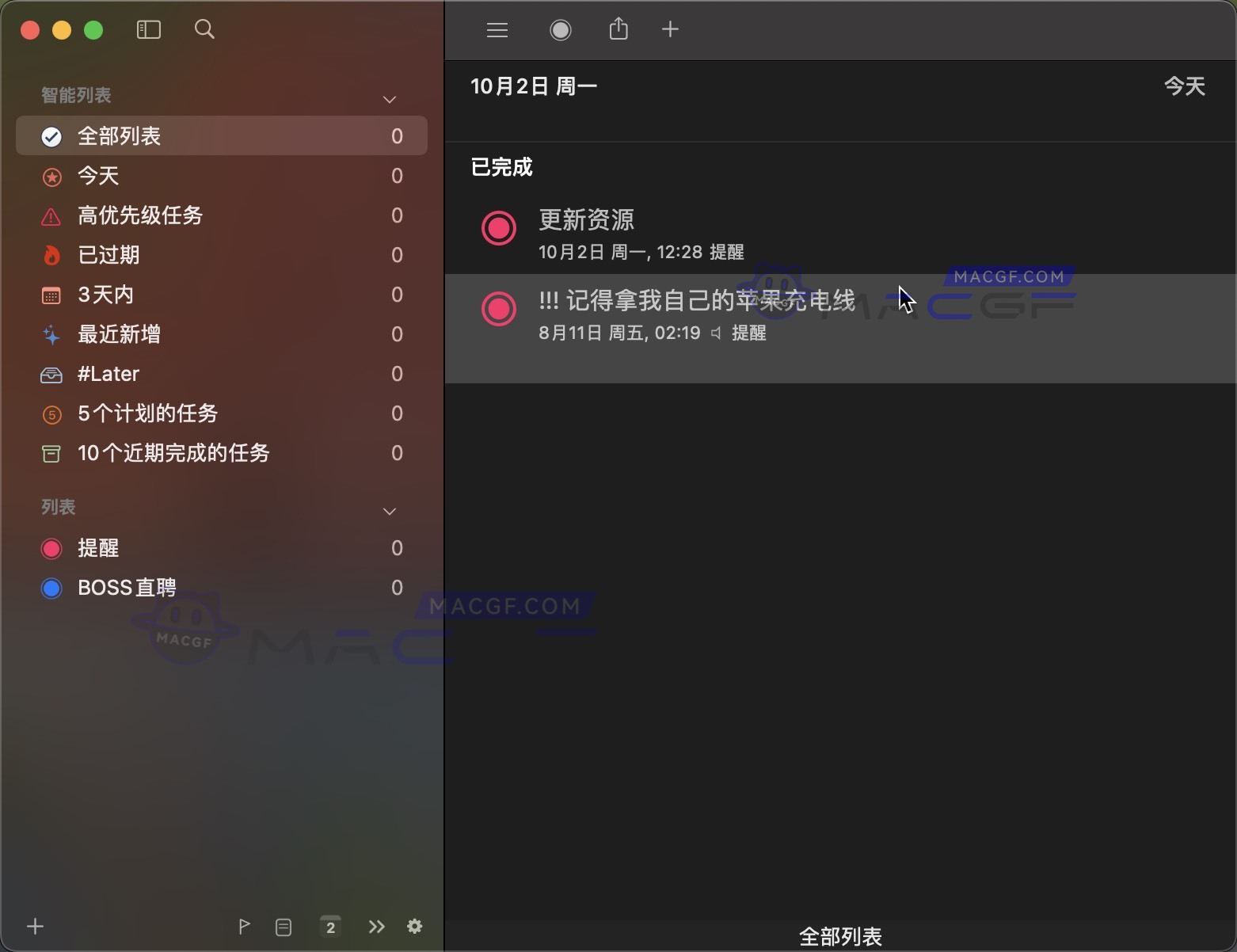Click the record circle icon in top toolbar
This screenshot has width=1237, height=952.
point(561,29)
